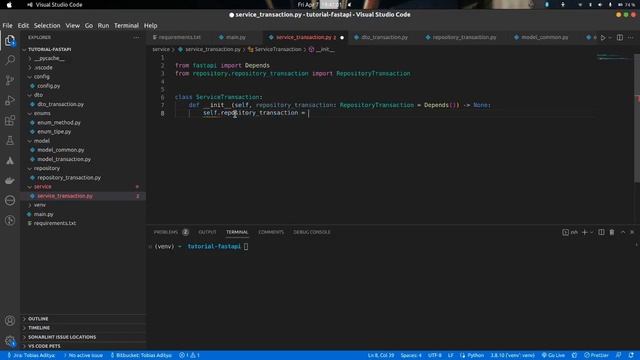Open the Extensions view
The image size is (640, 360).
(10, 120)
